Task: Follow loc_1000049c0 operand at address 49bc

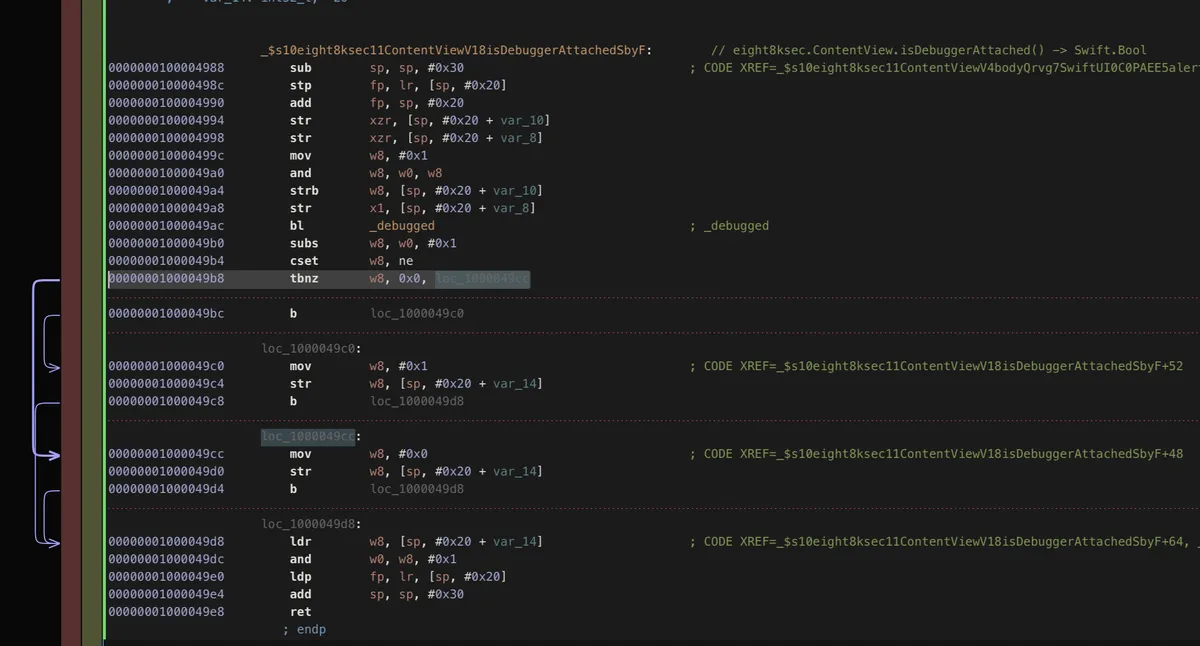Action: [x=417, y=314]
